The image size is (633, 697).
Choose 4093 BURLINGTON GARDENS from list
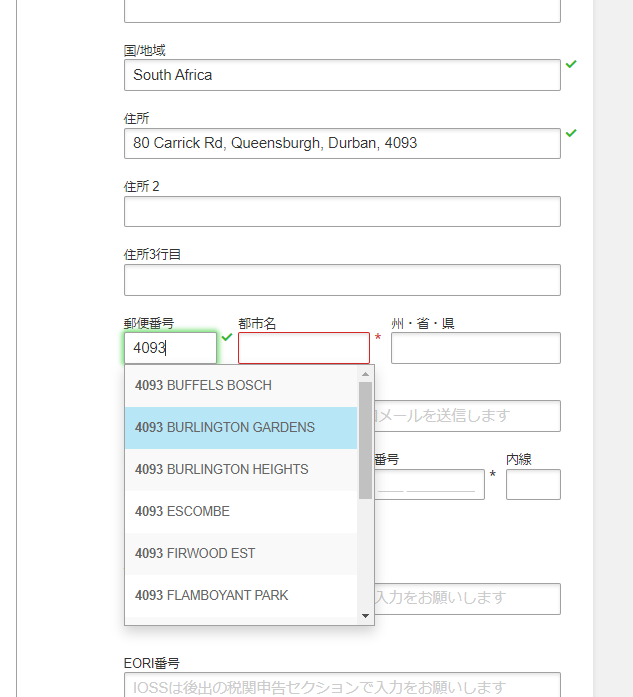coord(240,428)
